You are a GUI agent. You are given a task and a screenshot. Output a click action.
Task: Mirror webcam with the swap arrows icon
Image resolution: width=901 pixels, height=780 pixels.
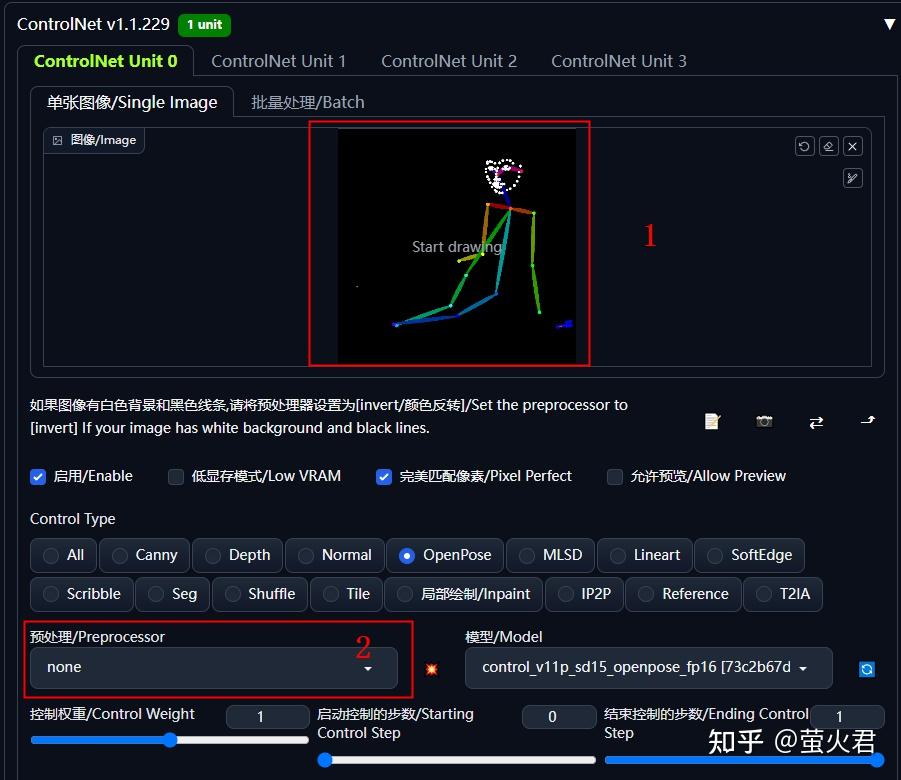point(816,421)
